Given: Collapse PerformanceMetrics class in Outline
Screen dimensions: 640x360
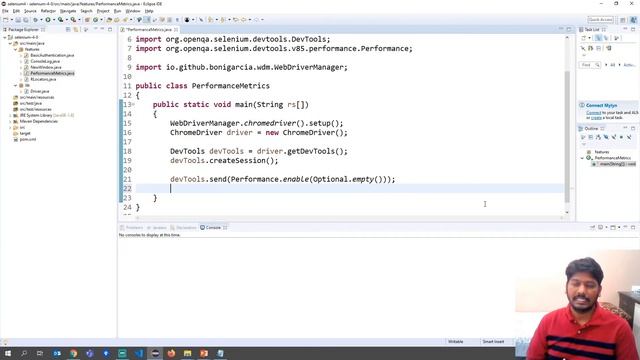Looking at the screenshot, I should coord(582,158).
